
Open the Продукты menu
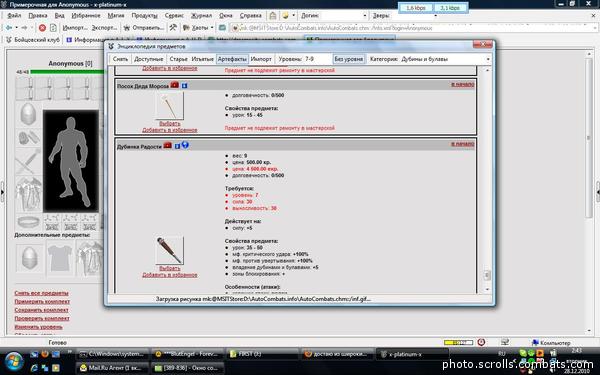coord(145,16)
